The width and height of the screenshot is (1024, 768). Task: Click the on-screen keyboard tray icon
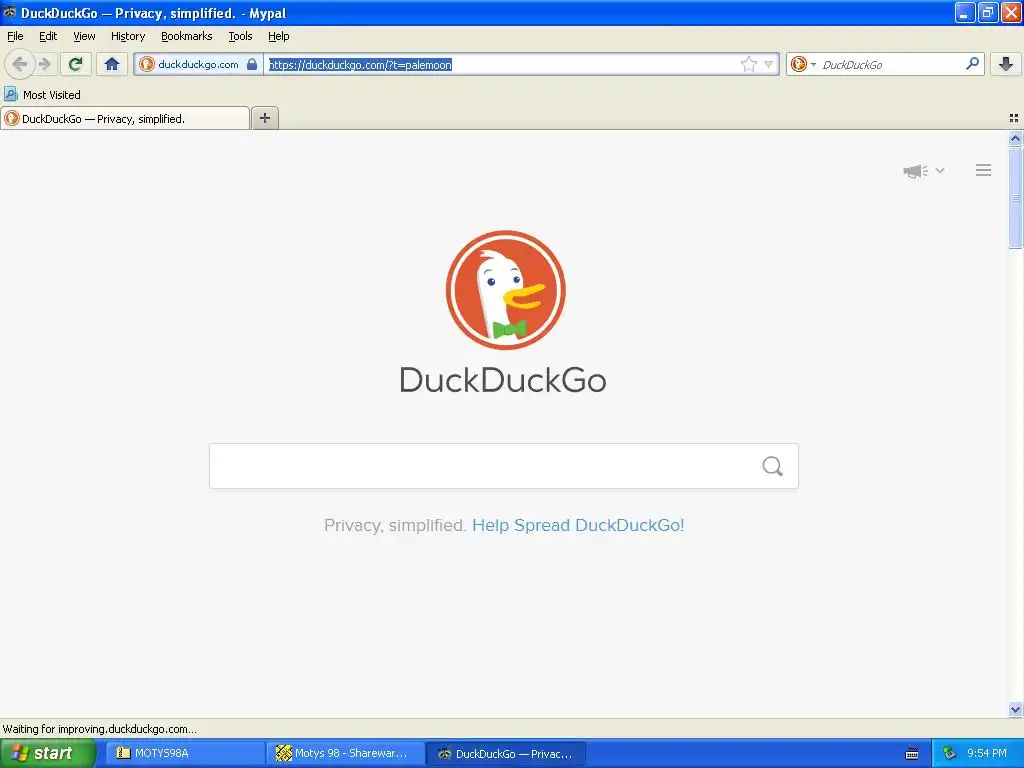[912, 754]
